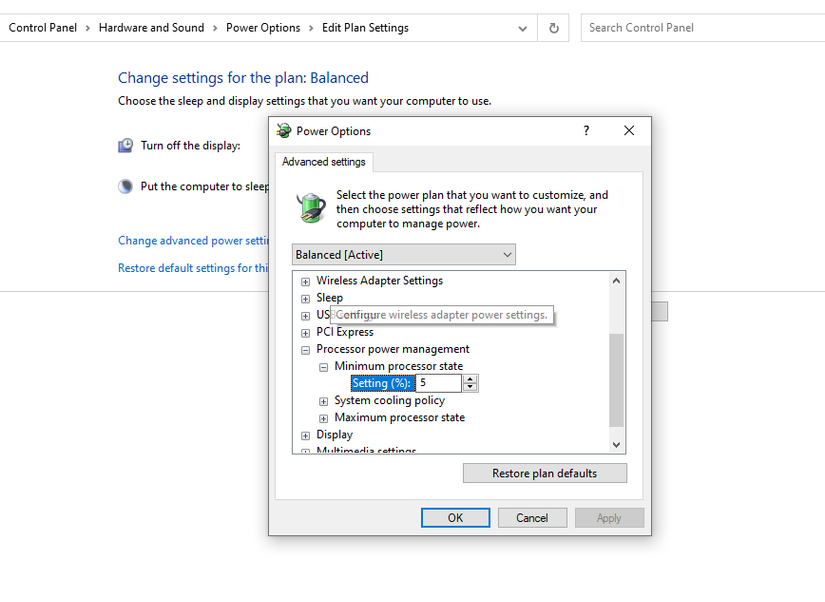Click the sleep icon beside Put the computer

click(x=124, y=186)
